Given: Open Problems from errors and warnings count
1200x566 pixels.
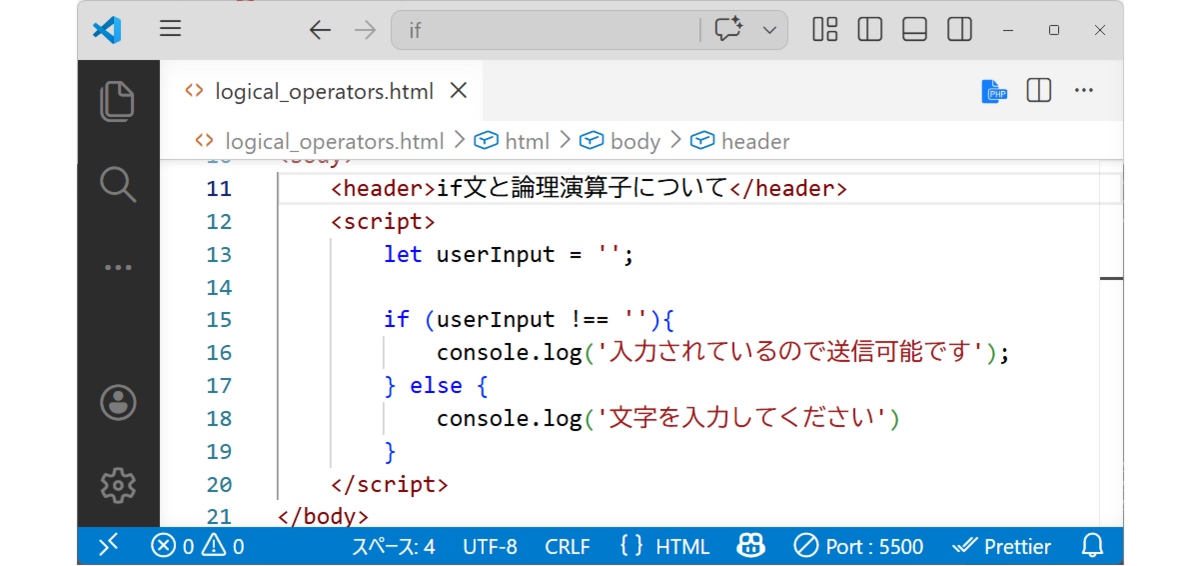Looking at the screenshot, I should click(198, 546).
